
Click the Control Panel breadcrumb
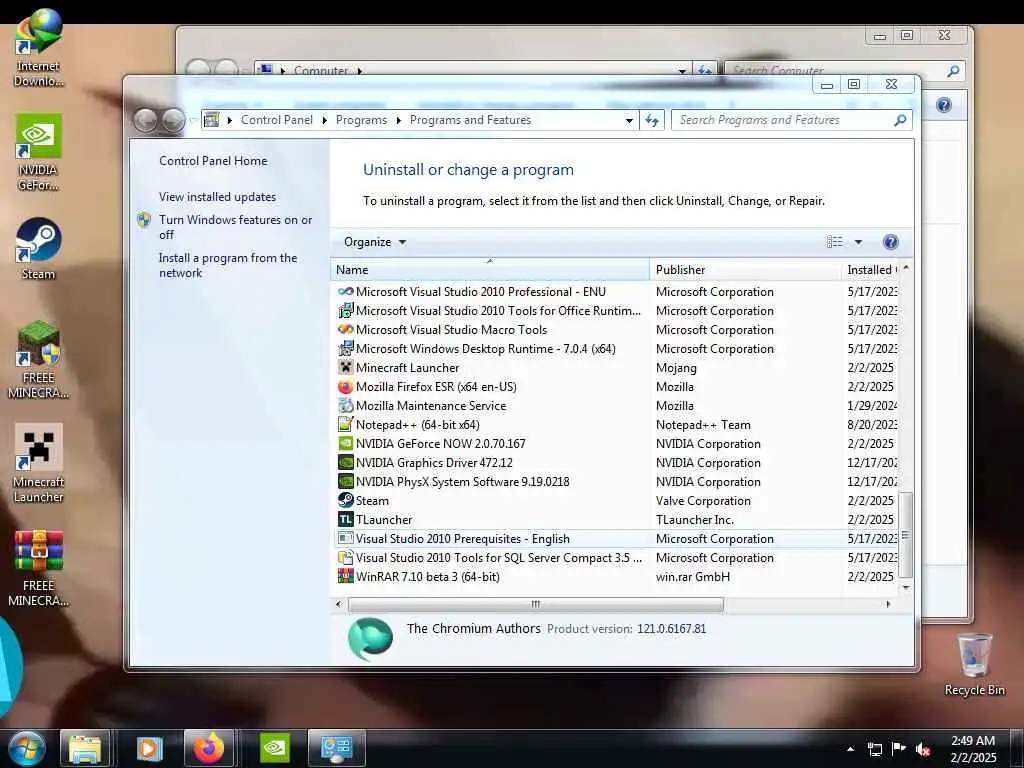[x=277, y=120]
